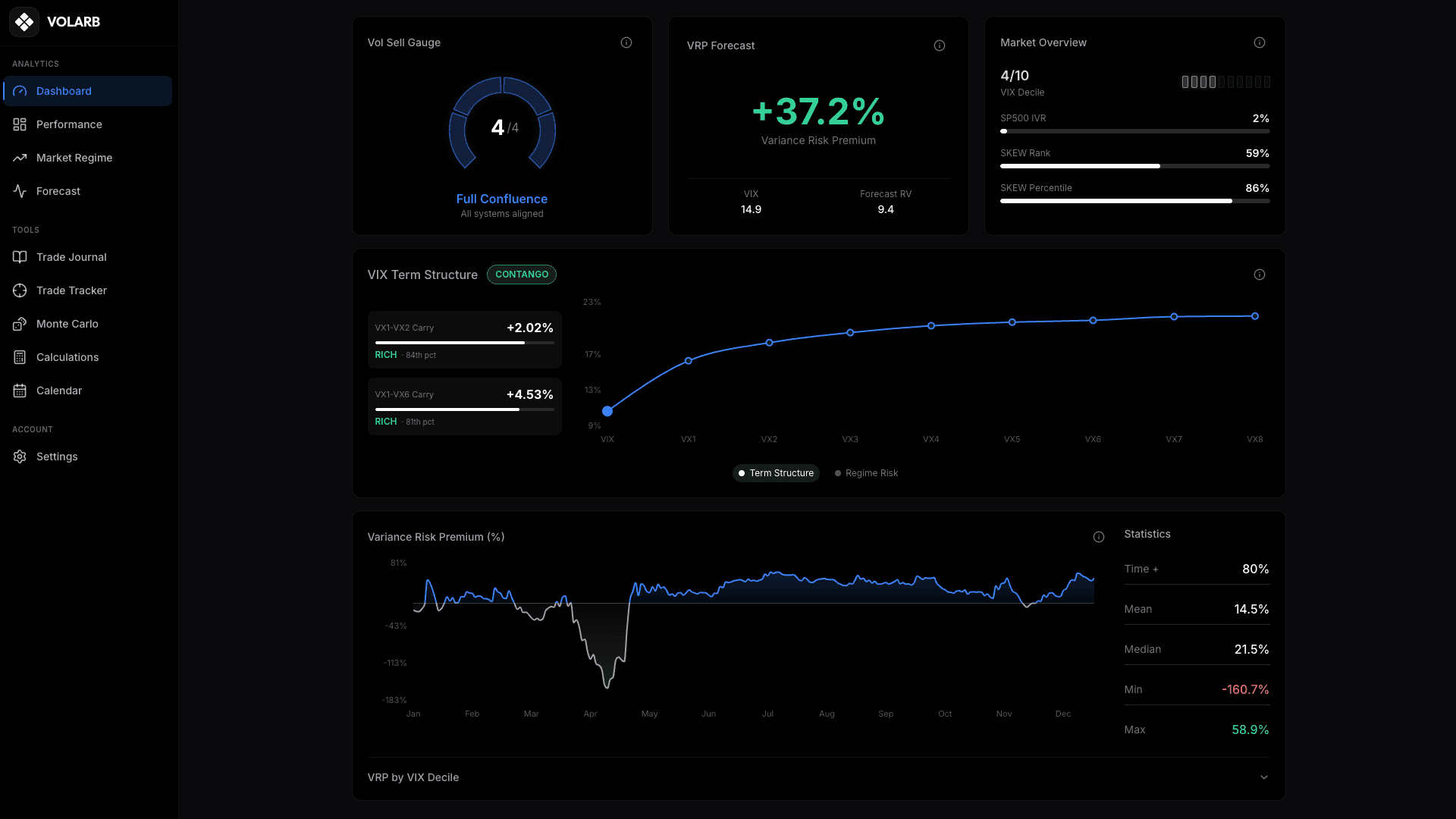This screenshot has width=1456, height=819.
Task: Open Monte Carlo from the sidebar
Action: click(20, 324)
